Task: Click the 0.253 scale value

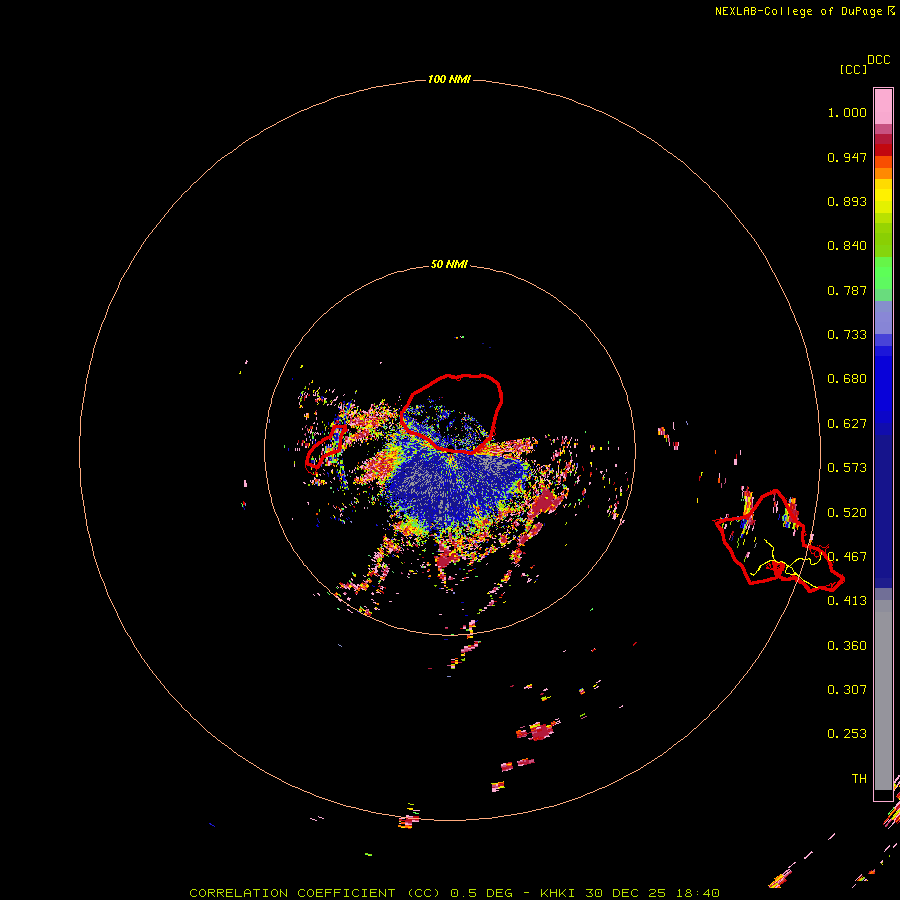Action: (847, 734)
